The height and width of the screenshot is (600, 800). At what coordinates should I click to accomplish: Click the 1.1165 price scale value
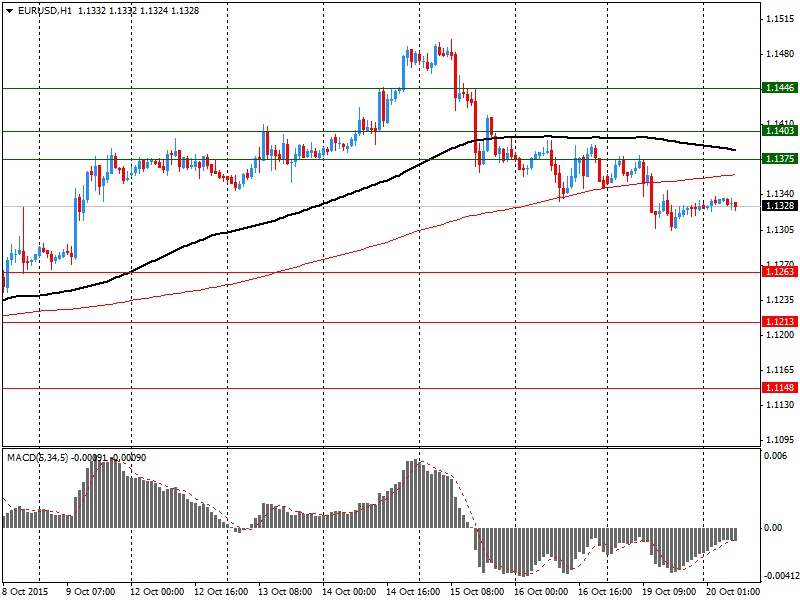780,370
